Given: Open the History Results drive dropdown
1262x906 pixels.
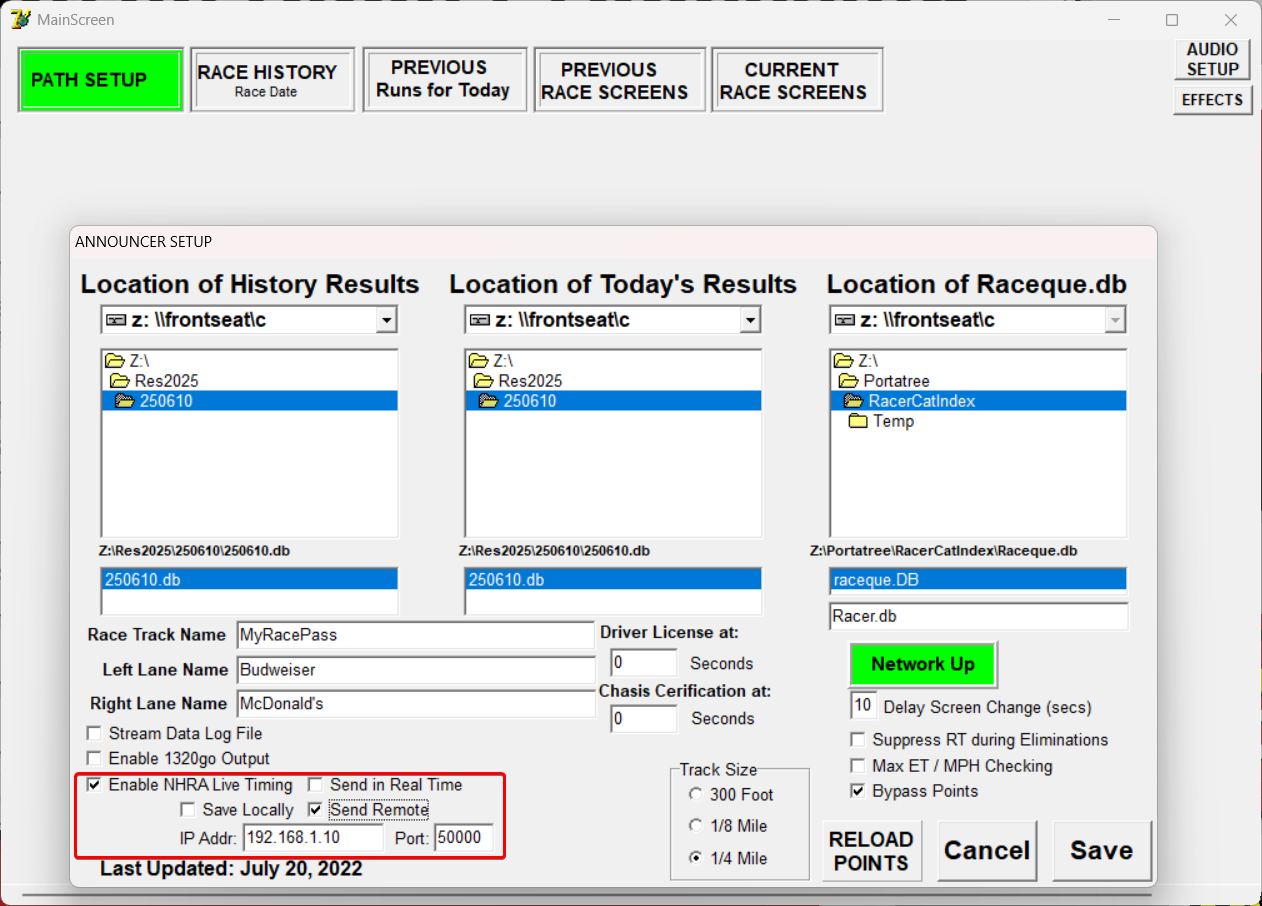Looking at the screenshot, I should 387,319.
